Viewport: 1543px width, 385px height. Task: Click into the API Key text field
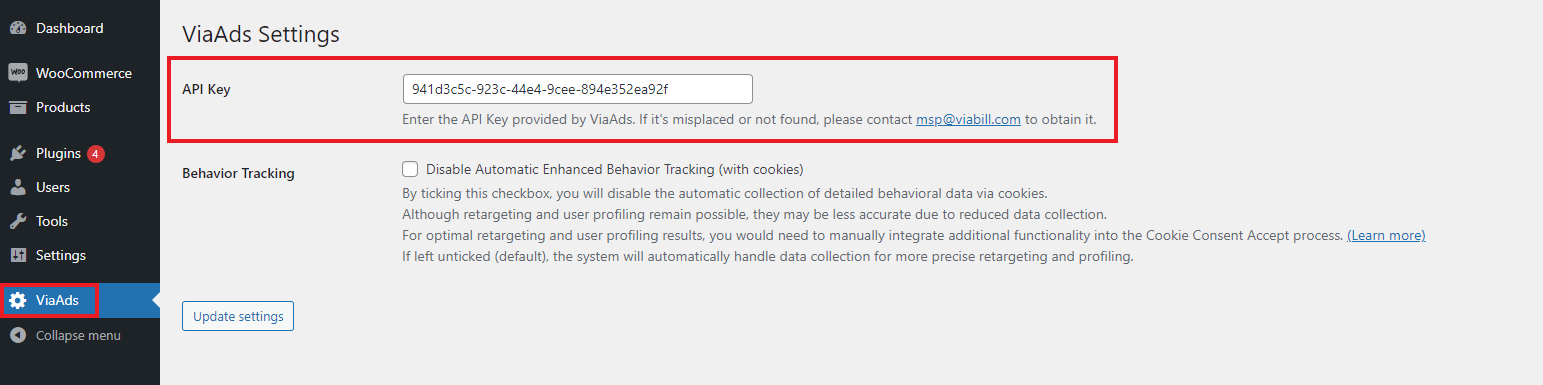pos(578,89)
